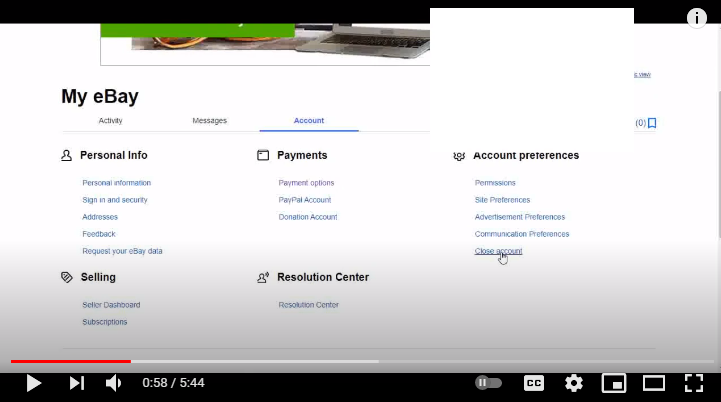Open Advertisement Preferences link
The image size is (721, 402).
[520, 217]
